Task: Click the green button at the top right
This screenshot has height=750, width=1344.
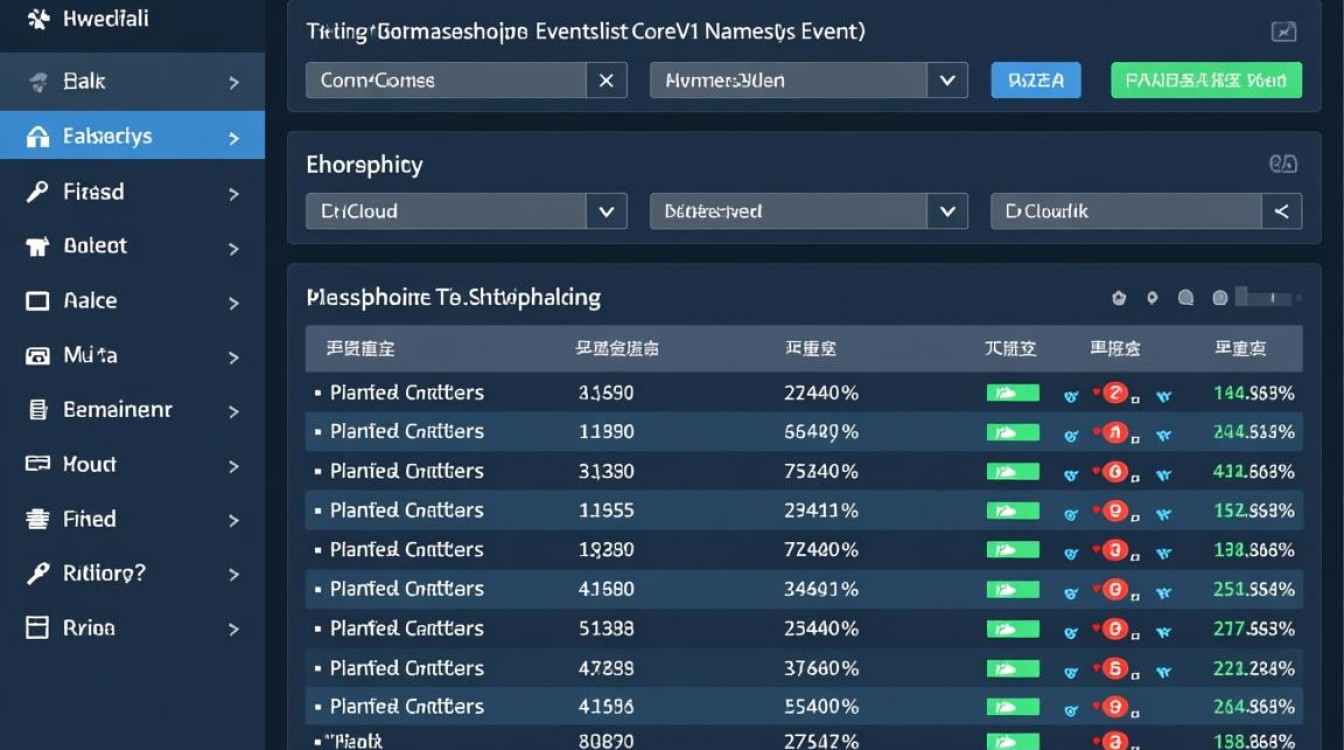Action: coord(1206,80)
